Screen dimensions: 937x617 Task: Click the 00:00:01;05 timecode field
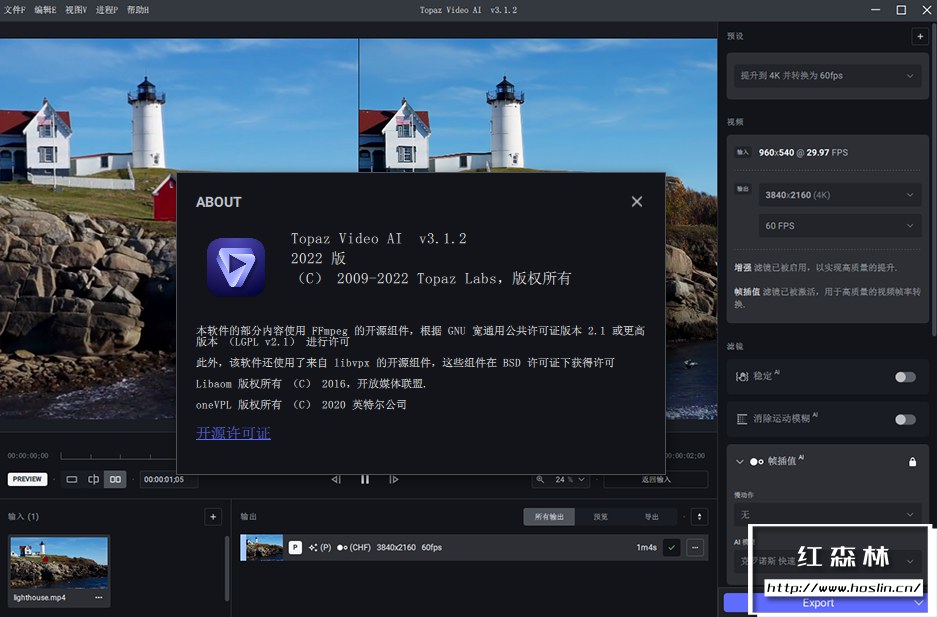click(x=169, y=479)
